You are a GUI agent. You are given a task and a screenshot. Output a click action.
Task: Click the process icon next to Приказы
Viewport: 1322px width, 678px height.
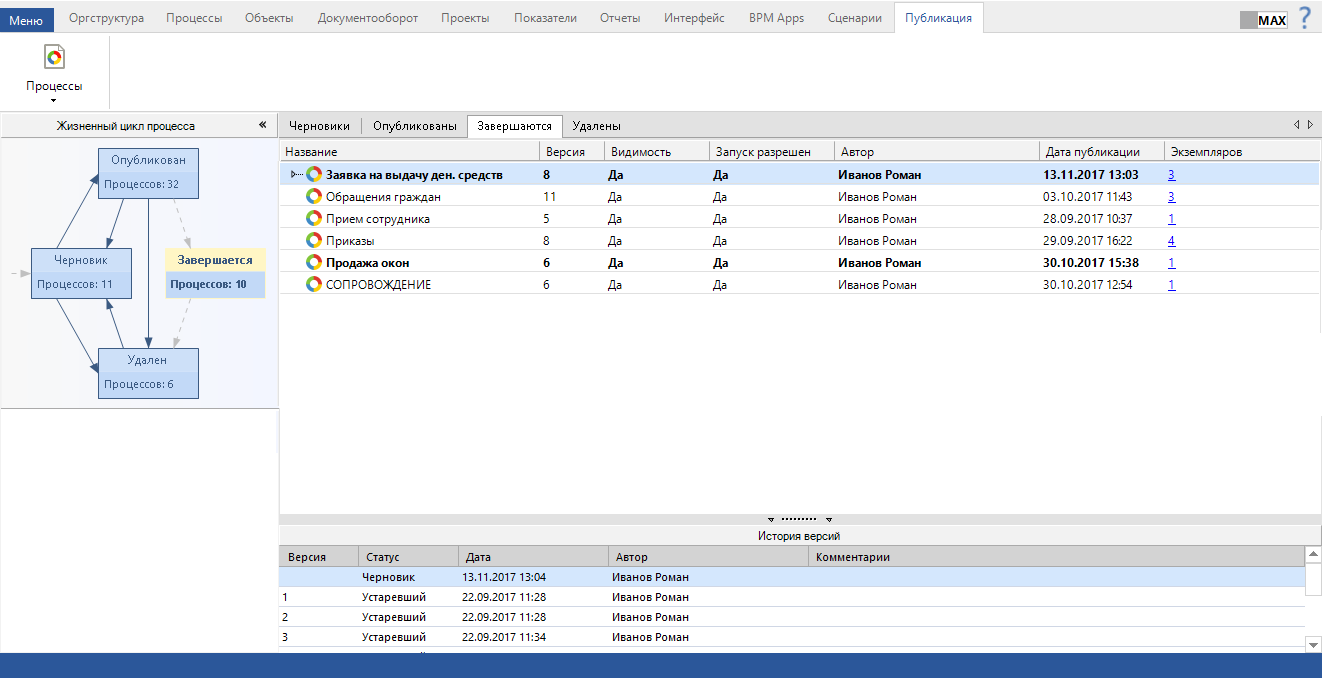tap(314, 241)
